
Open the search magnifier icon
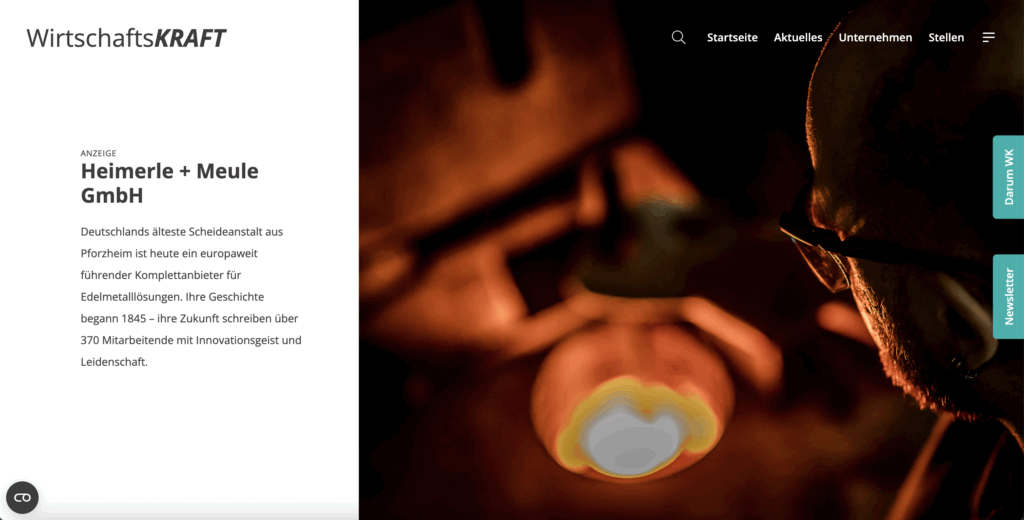[678, 38]
